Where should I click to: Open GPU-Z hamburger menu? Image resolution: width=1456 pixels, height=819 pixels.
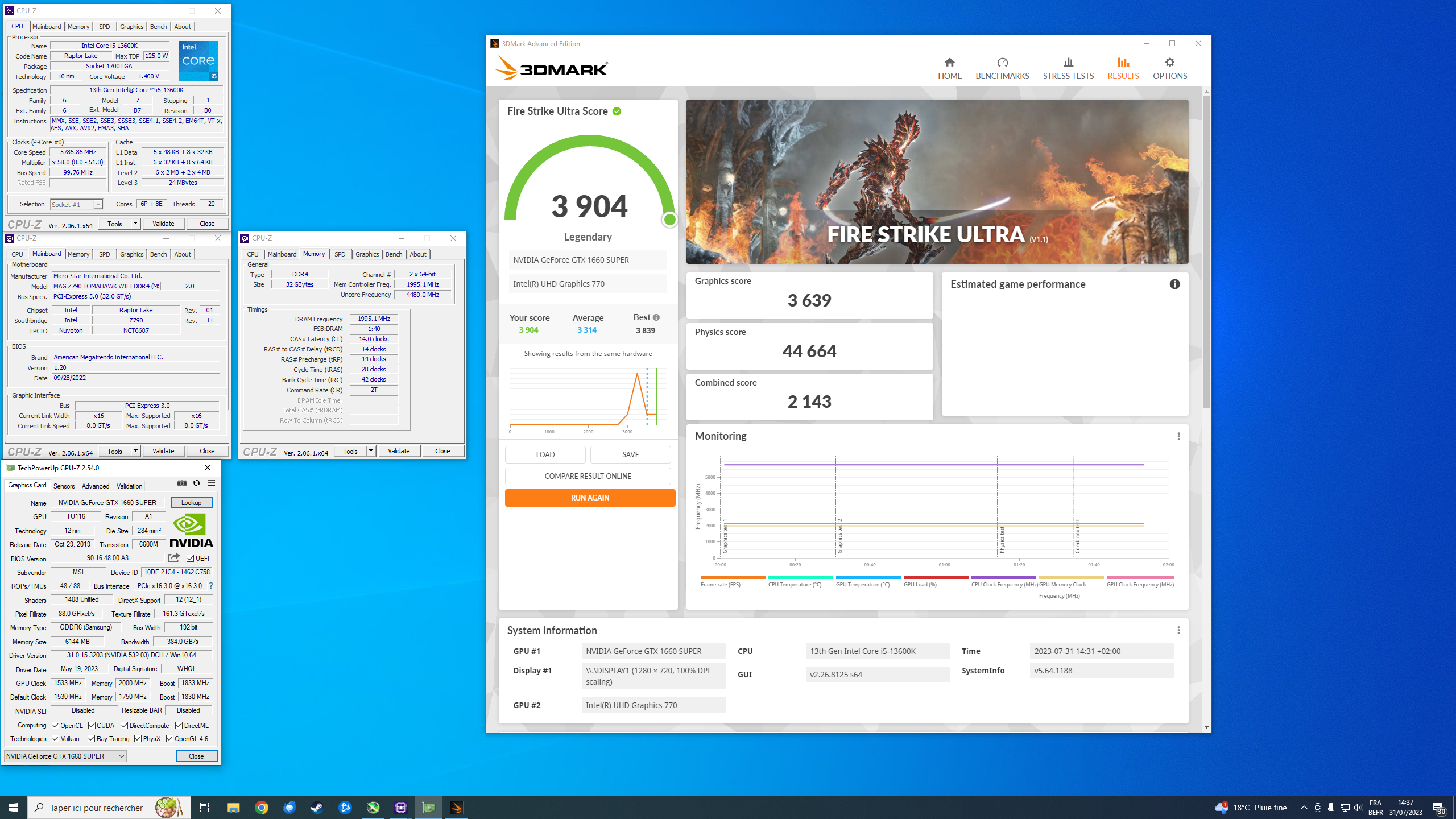point(211,483)
